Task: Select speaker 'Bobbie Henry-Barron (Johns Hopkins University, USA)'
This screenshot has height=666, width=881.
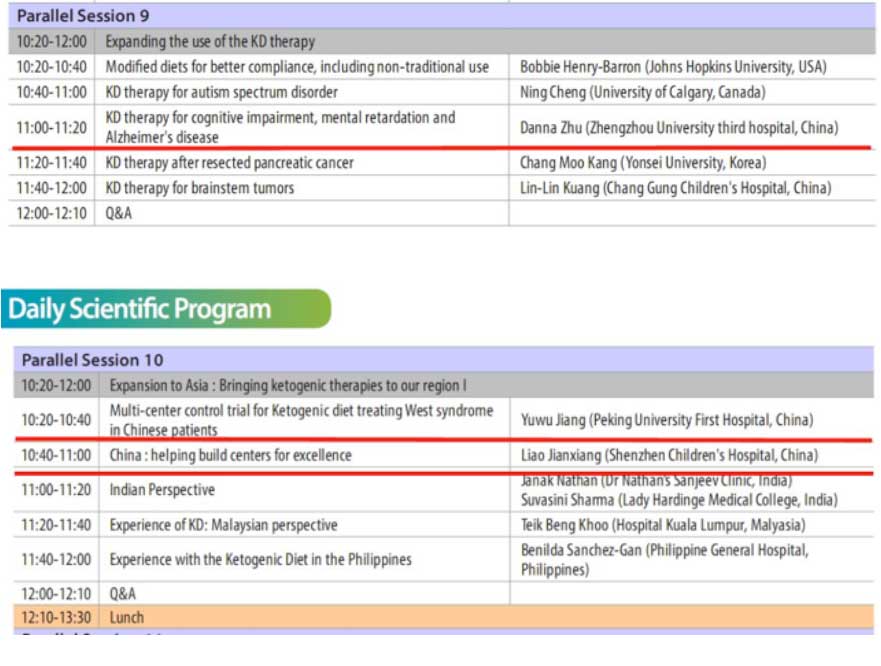Action: [x=673, y=67]
